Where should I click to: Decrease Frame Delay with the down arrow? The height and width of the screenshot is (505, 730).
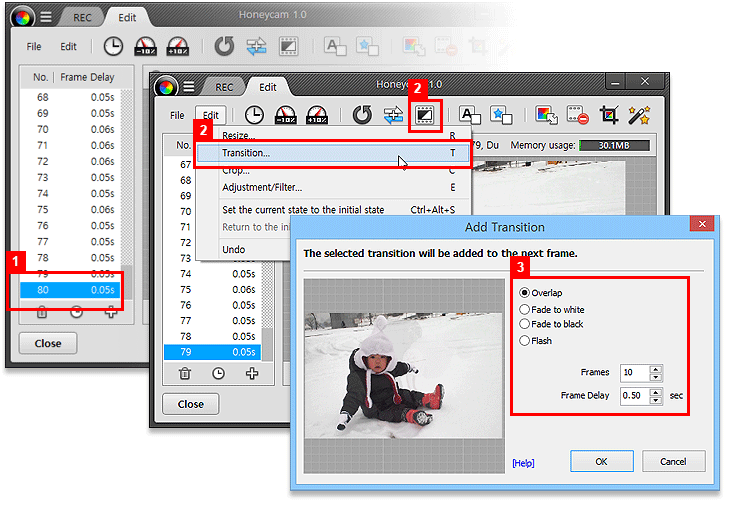click(x=656, y=400)
